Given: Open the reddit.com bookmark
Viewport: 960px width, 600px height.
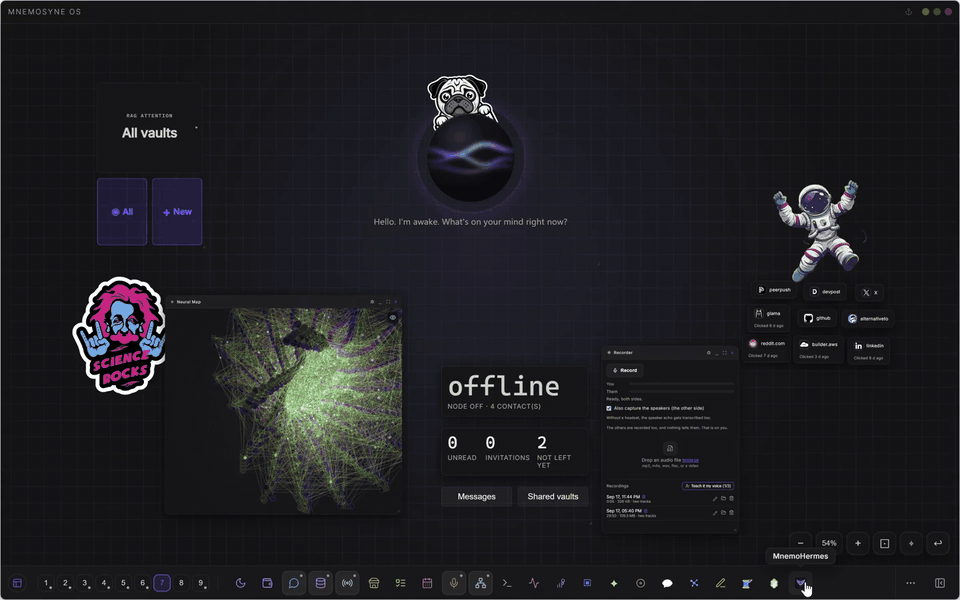Looking at the screenshot, I should (x=766, y=348).
